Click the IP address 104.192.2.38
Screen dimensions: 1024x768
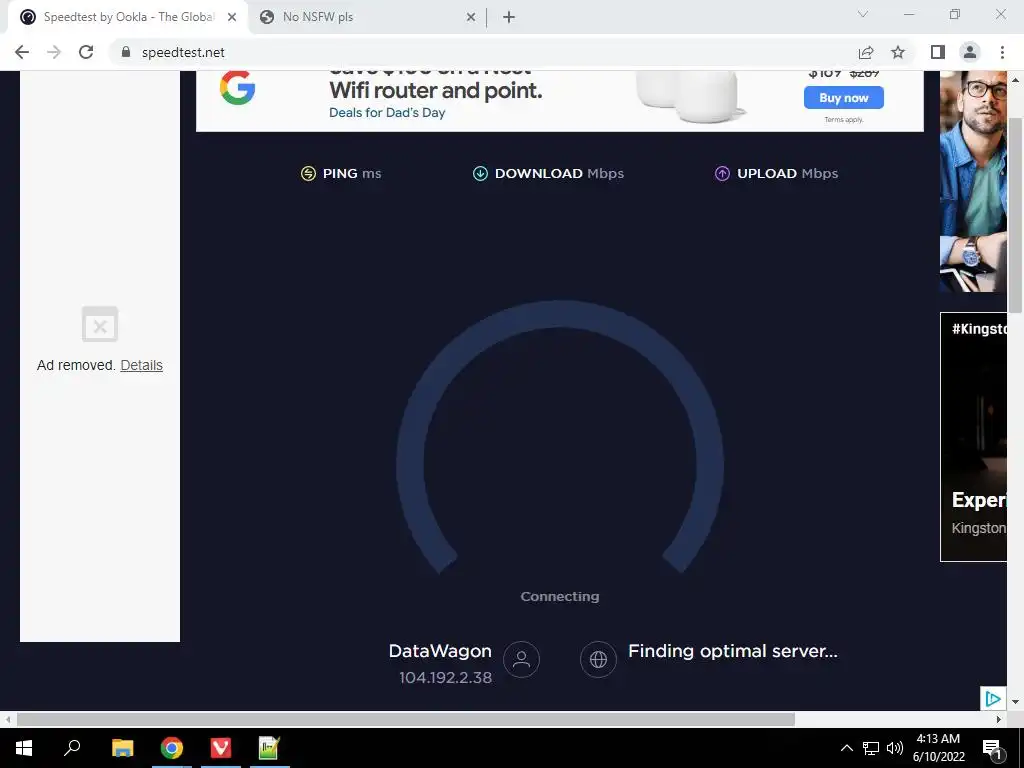445,678
